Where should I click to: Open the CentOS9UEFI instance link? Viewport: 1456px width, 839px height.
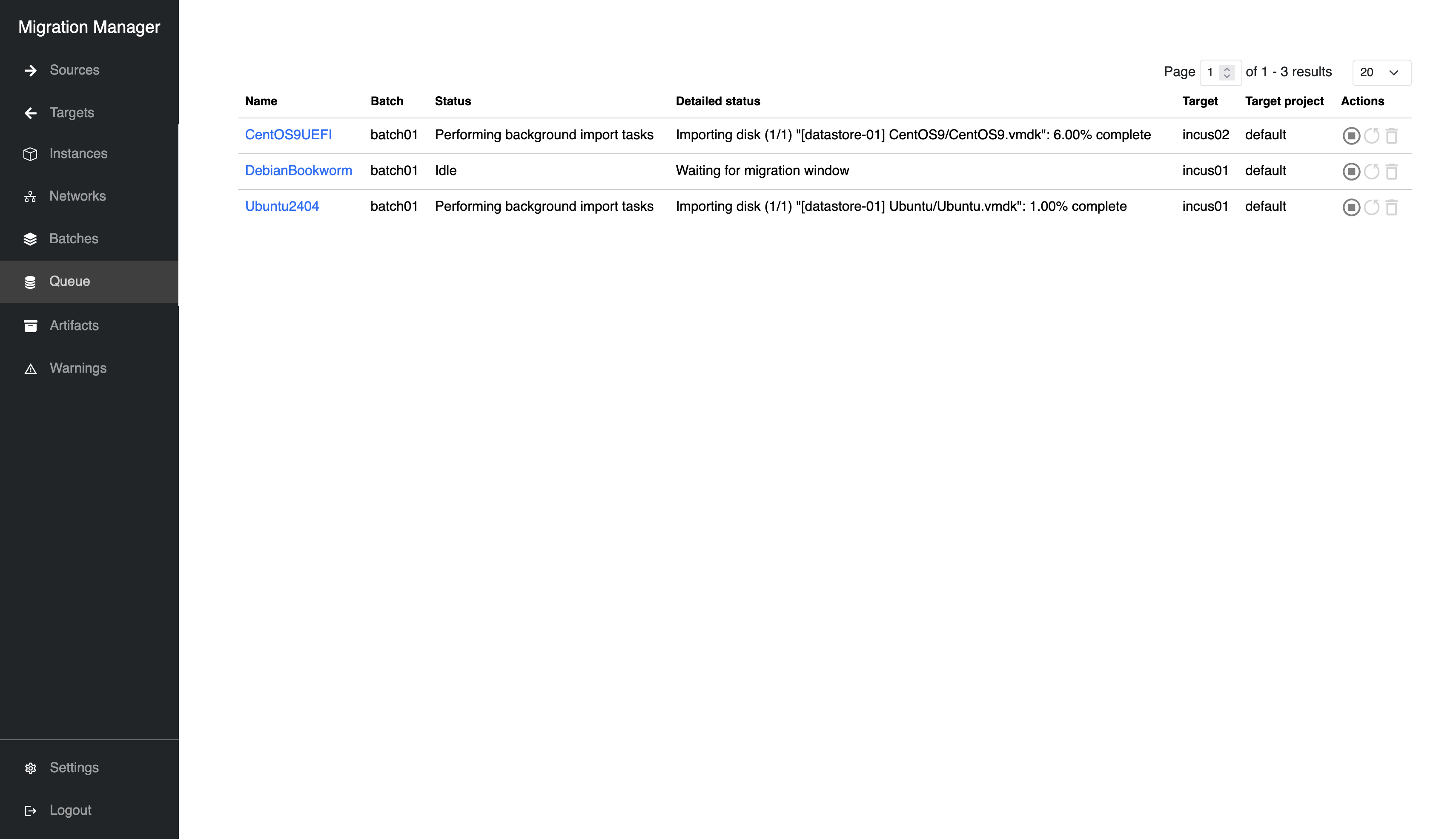point(288,135)
